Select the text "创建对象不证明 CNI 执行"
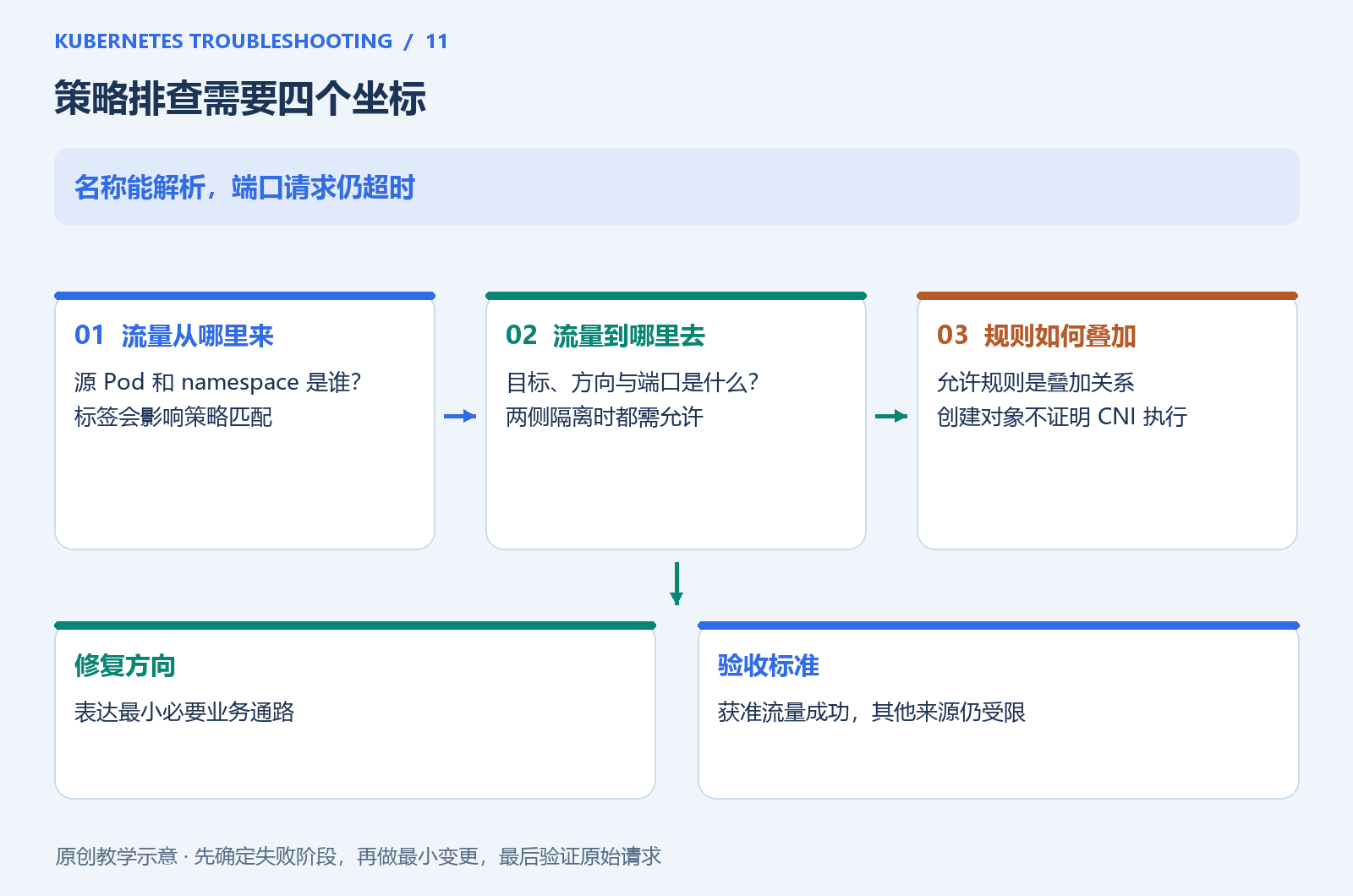This screenshot has width=1353, height=896. 1062,417
